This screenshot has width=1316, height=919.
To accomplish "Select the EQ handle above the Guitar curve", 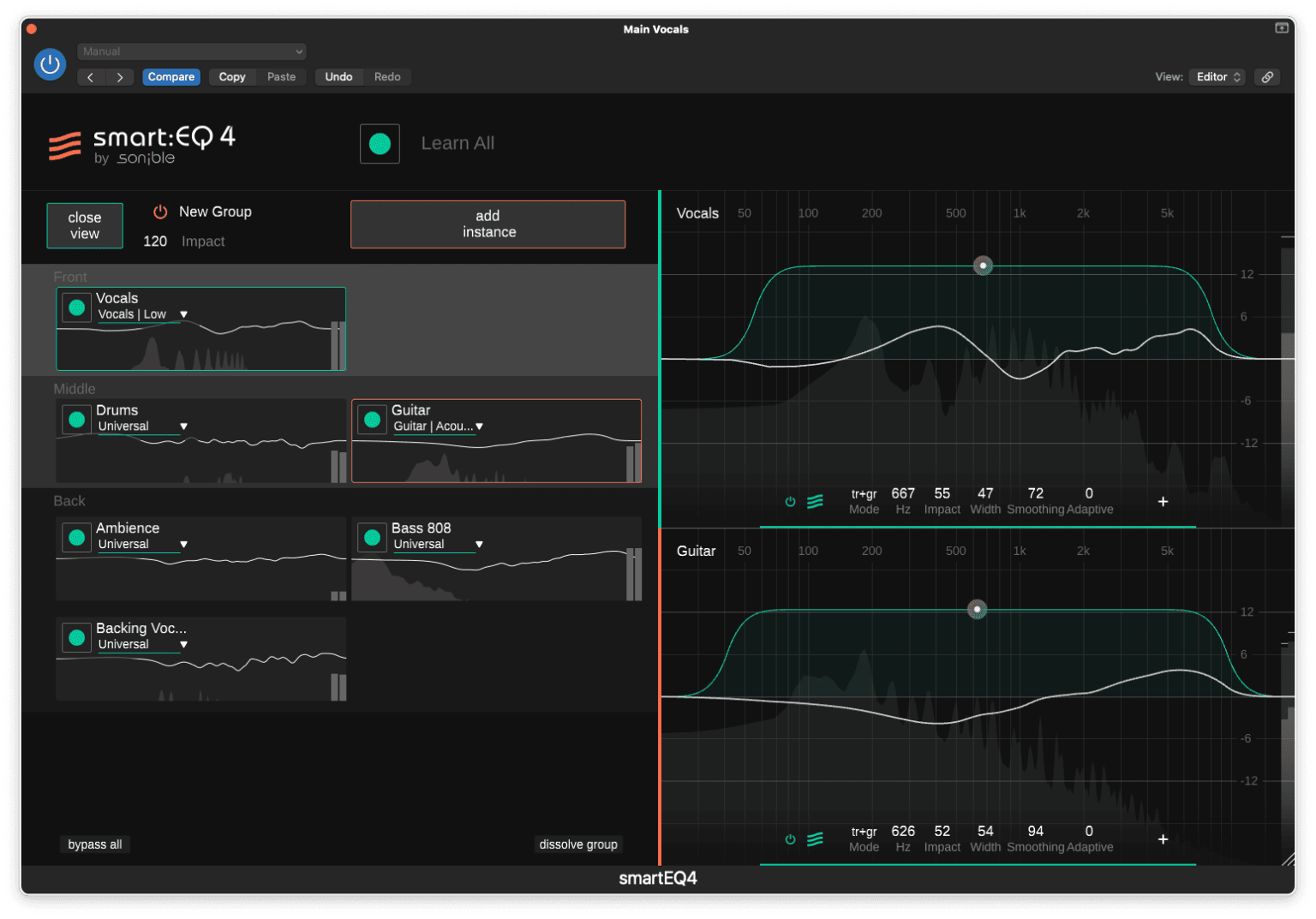I will (977, 609).
